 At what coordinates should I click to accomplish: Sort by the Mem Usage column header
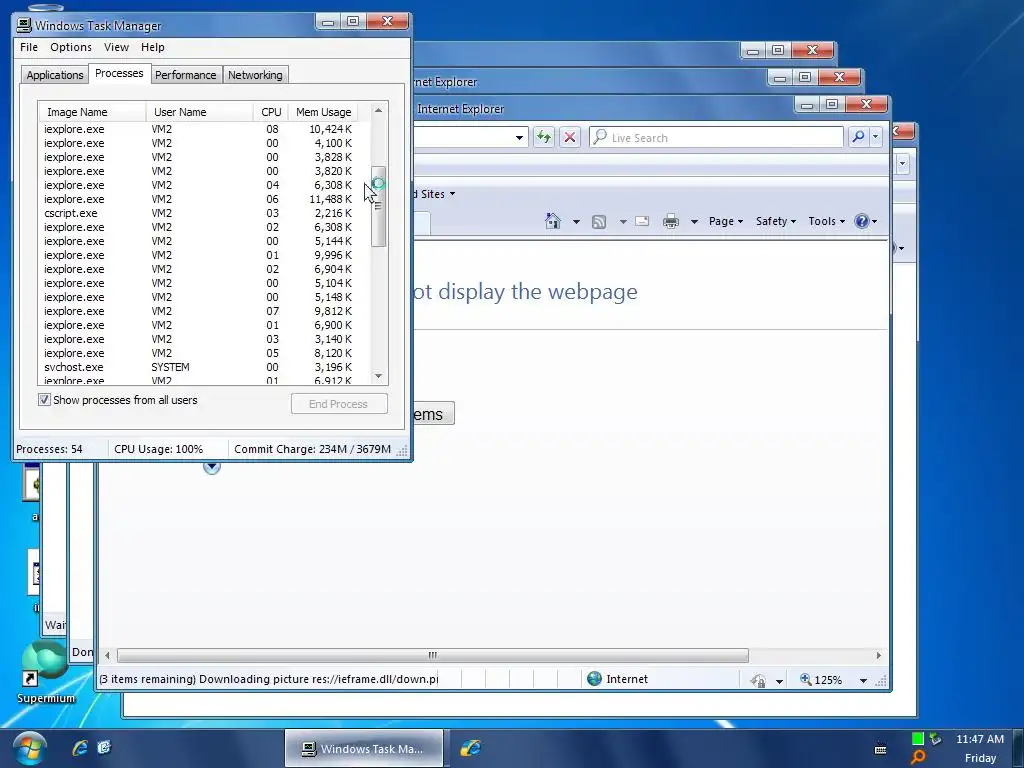(323, 112)
